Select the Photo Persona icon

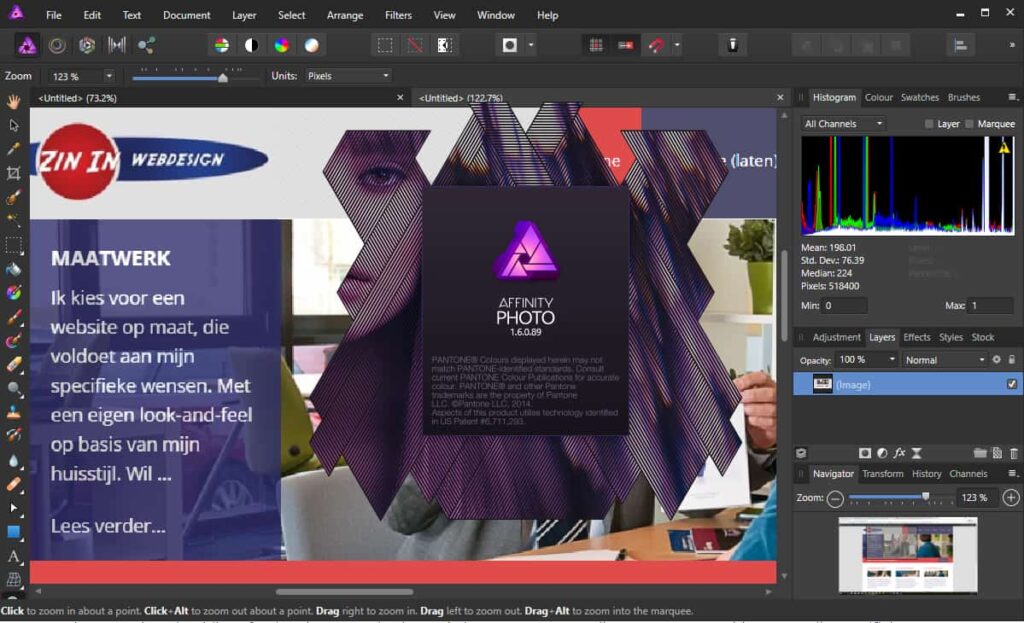[27, 45]
